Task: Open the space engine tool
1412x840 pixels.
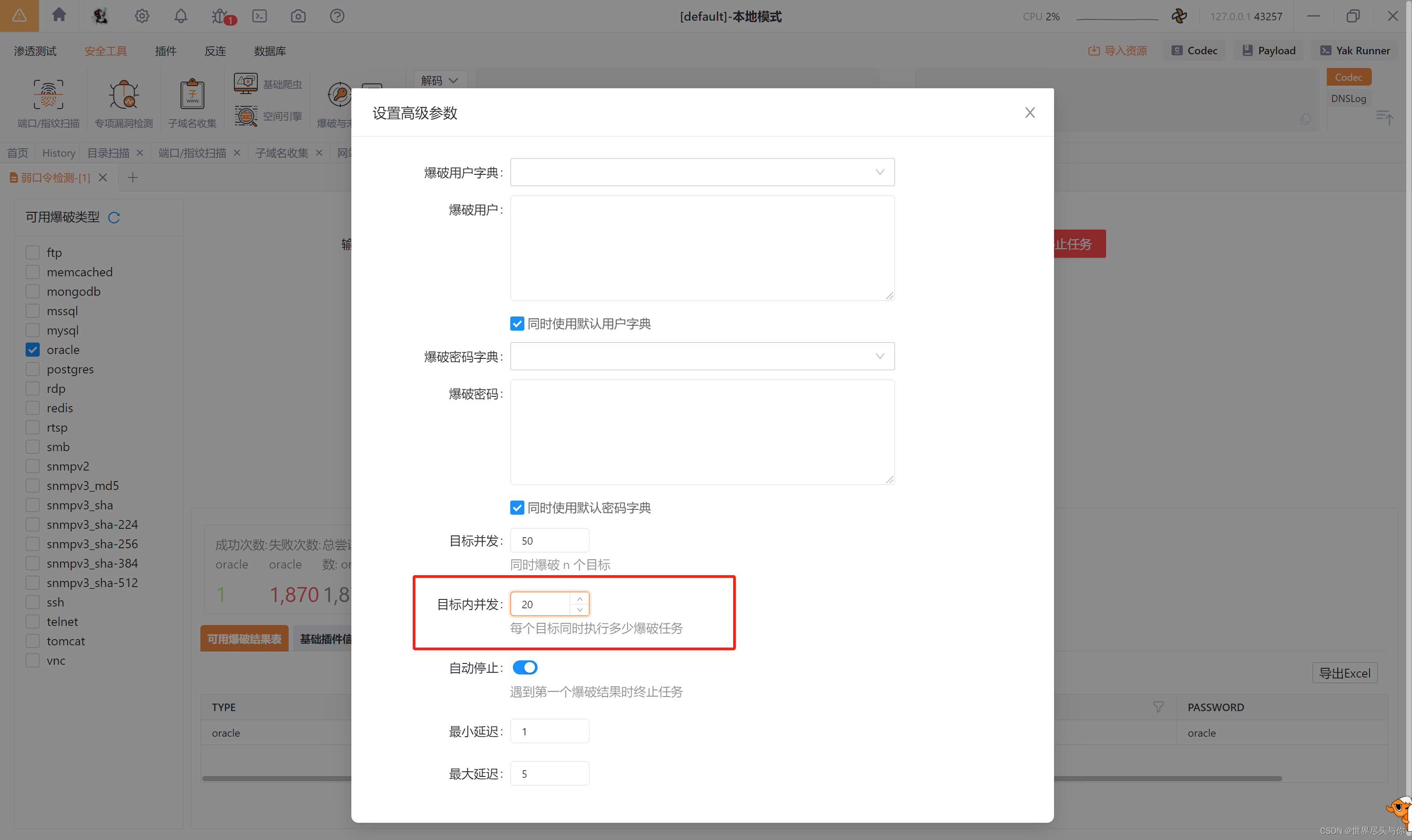Action: (x=268, y=116)
